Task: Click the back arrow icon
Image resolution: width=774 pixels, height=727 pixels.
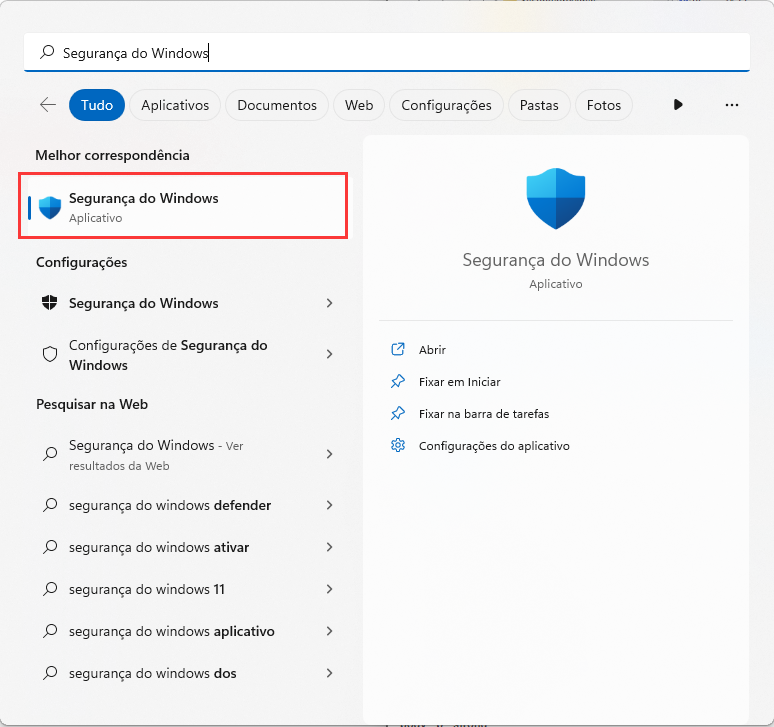Action: [48, 105]
